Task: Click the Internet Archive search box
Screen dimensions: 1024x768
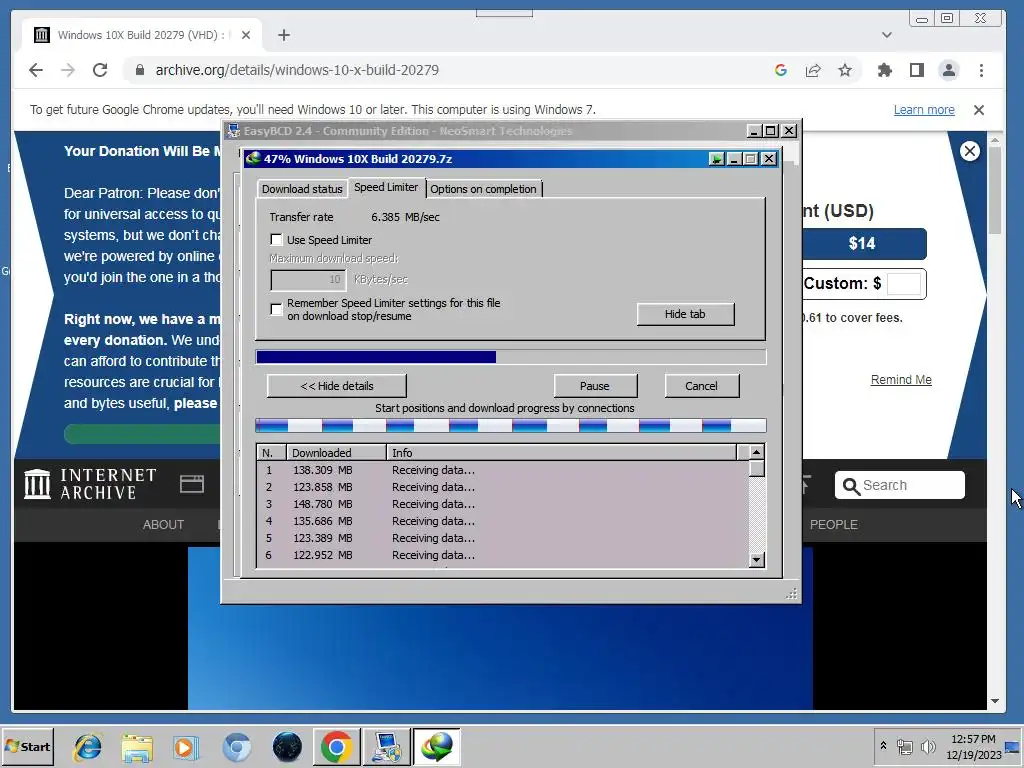Action: (x=899, y=485)
